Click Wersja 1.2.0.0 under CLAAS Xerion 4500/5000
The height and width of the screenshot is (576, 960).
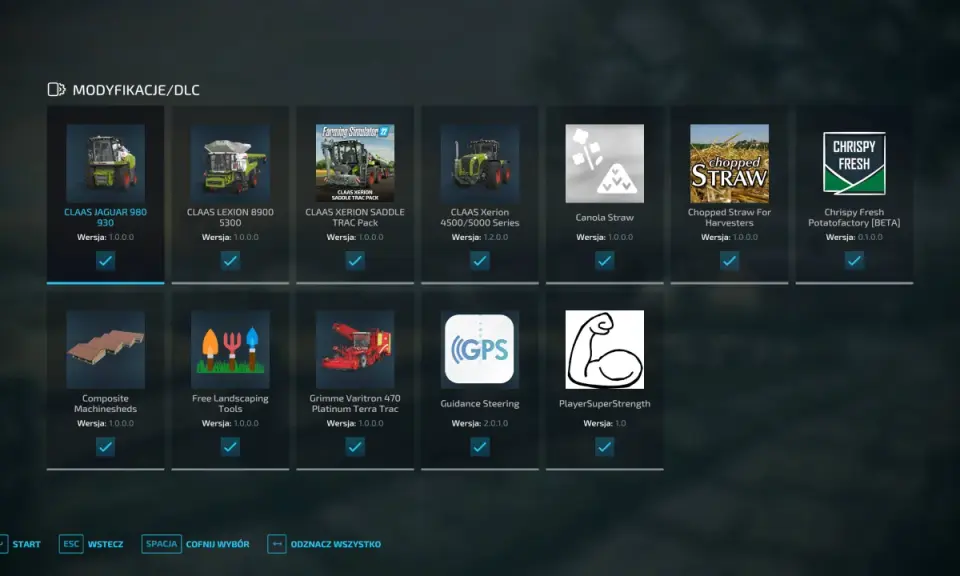pos(480,237)
